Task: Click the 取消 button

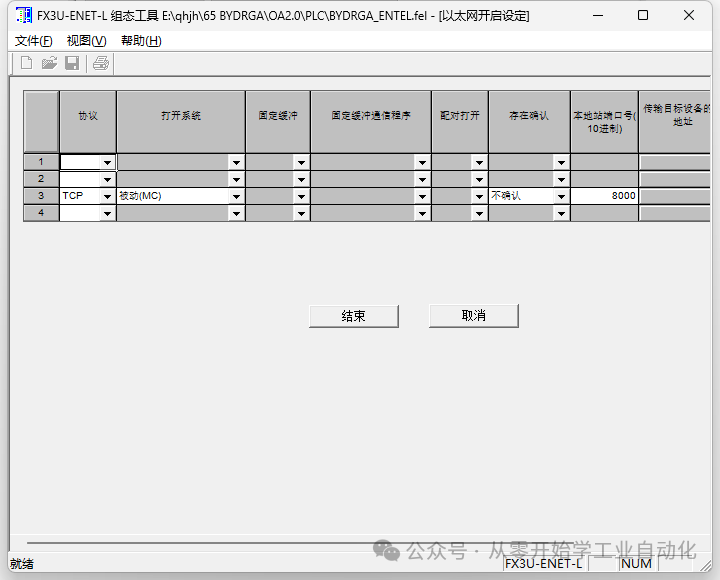Action: pyautogui.click(x=473, y=315)
